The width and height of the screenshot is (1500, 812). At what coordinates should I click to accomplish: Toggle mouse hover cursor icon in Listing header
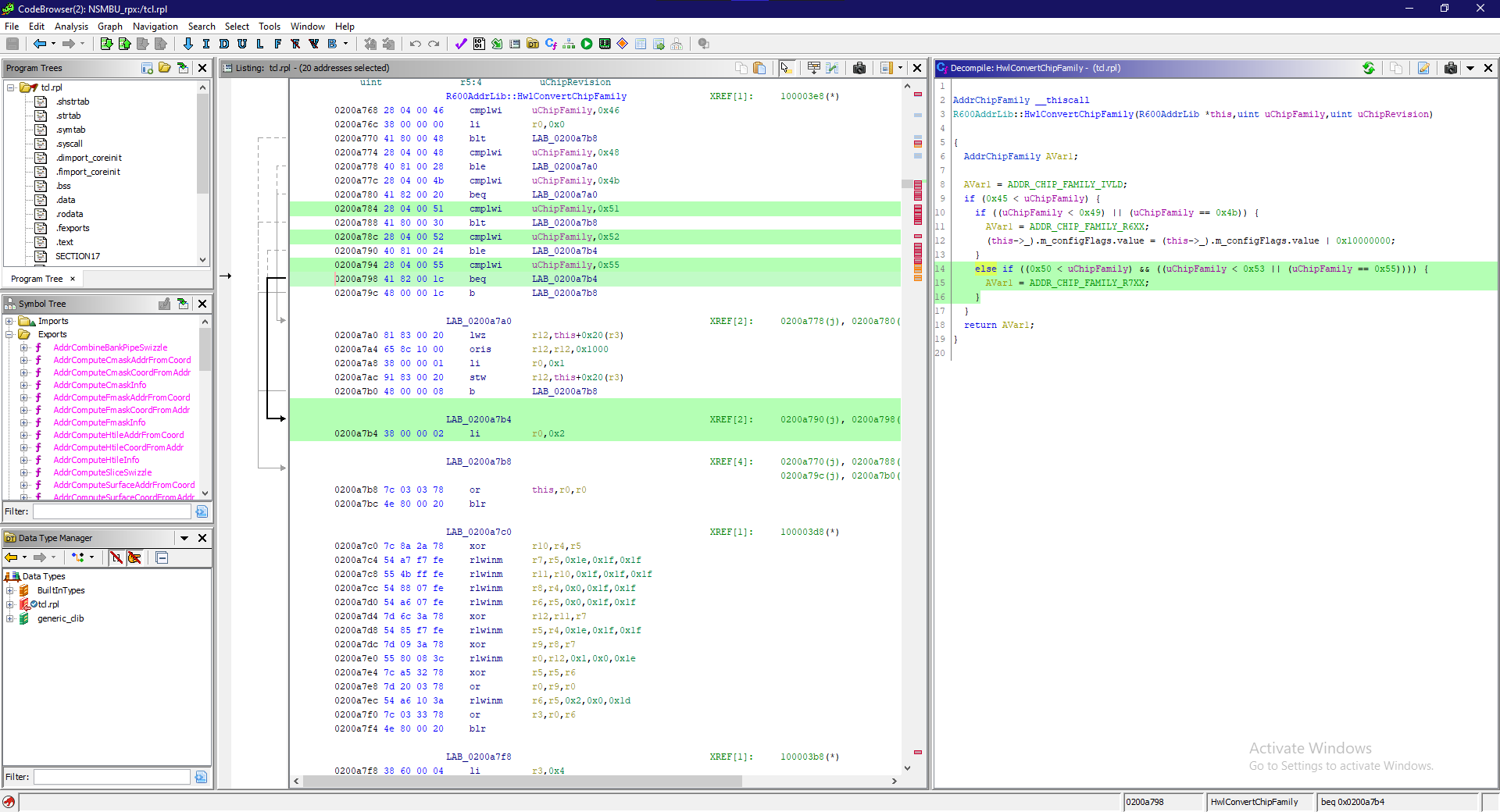[786, 69]
